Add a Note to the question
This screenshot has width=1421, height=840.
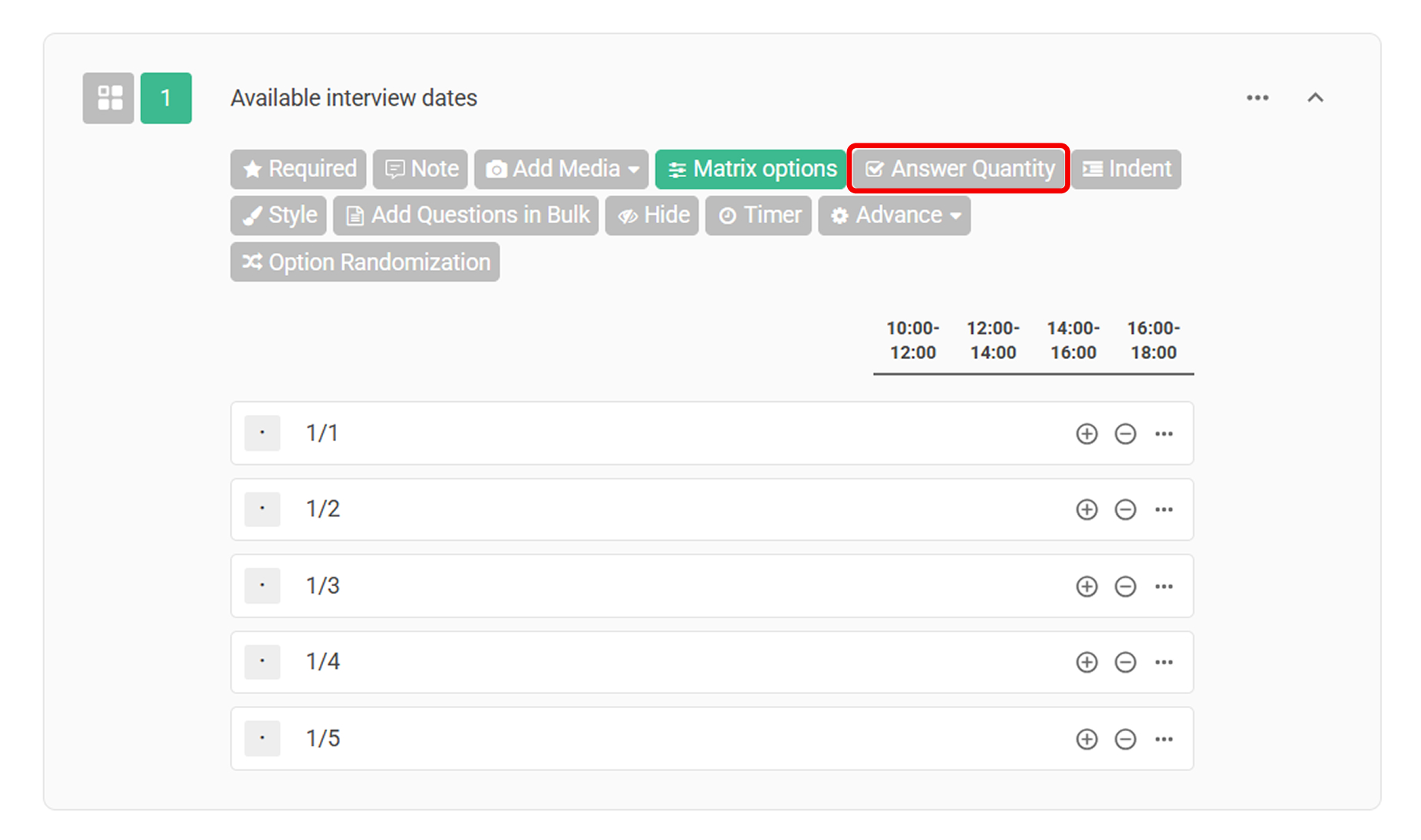420,169
